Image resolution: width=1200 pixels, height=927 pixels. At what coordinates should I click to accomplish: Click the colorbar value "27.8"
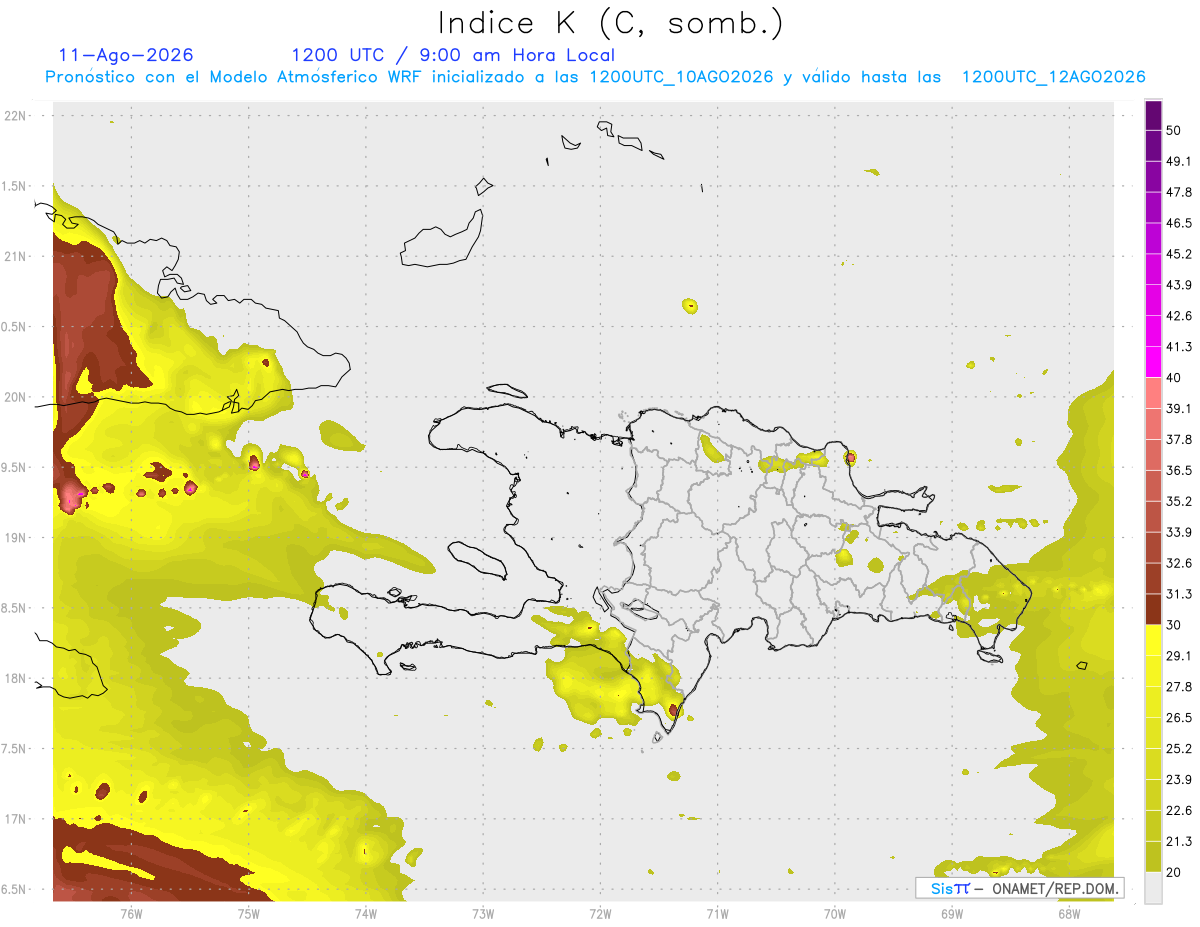[x=1179, y=687]
